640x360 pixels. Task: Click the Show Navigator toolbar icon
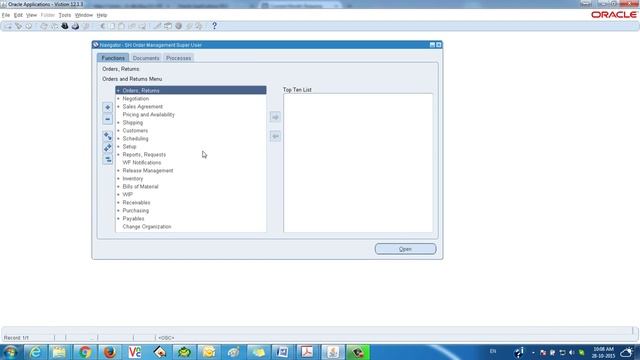[29, 26]
